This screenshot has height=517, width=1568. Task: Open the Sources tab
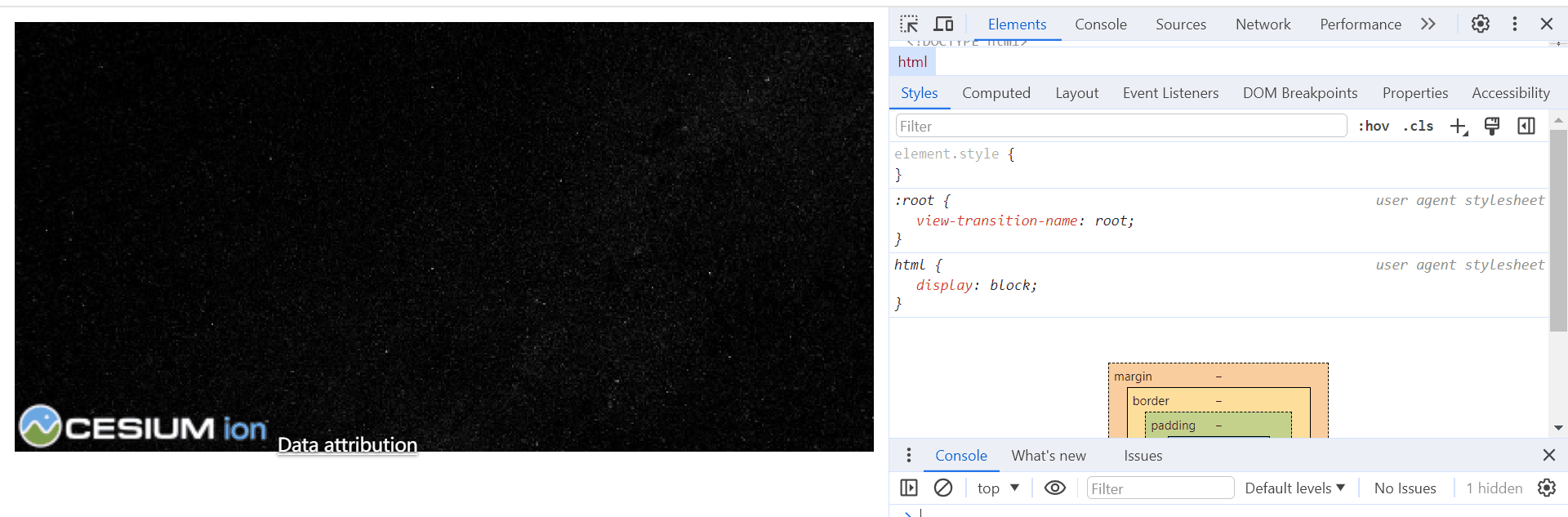(x=1181, y=25)
